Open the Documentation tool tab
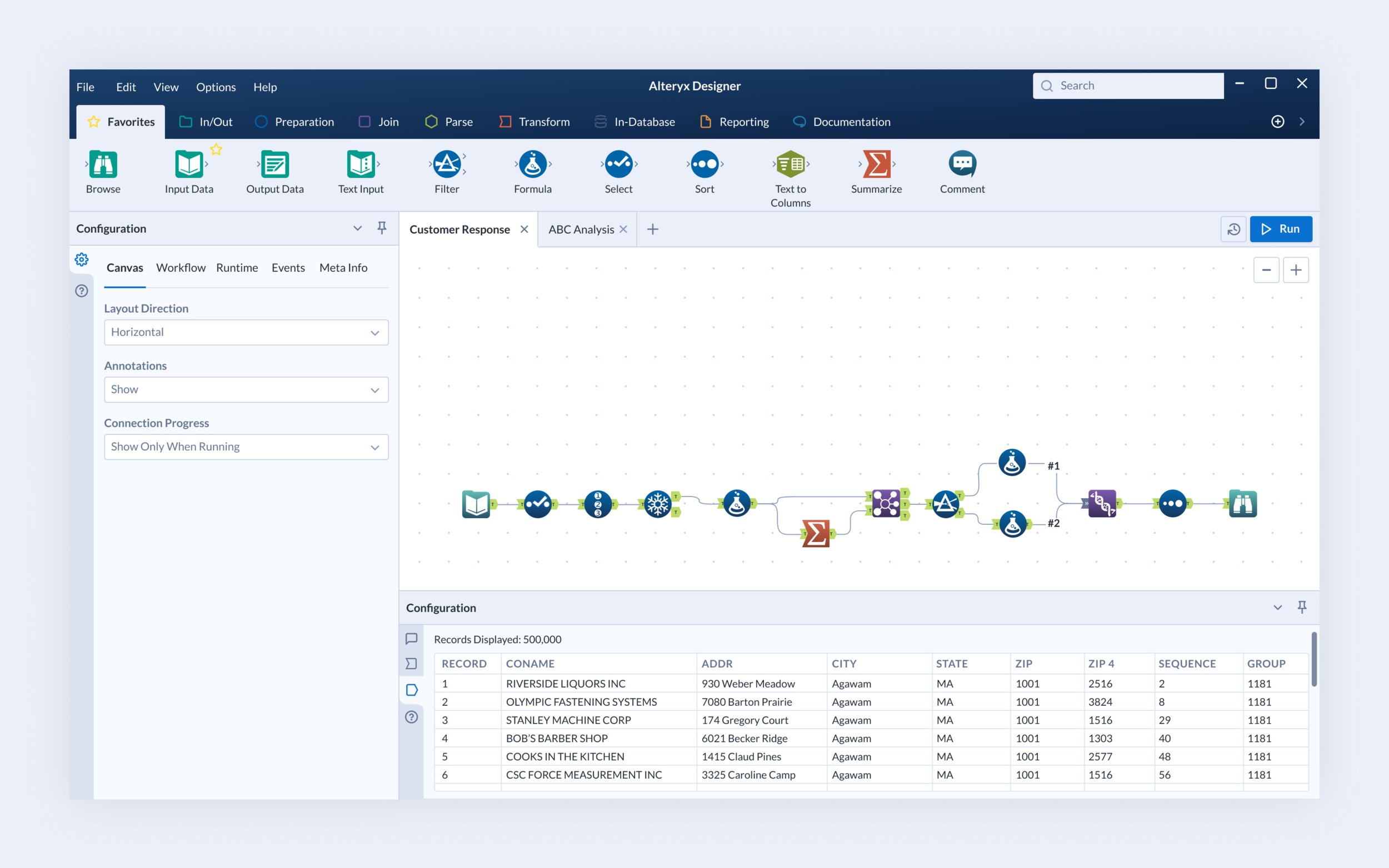Image resolution: width=1389 pixels, height=868 pixels. coord(842,122)
